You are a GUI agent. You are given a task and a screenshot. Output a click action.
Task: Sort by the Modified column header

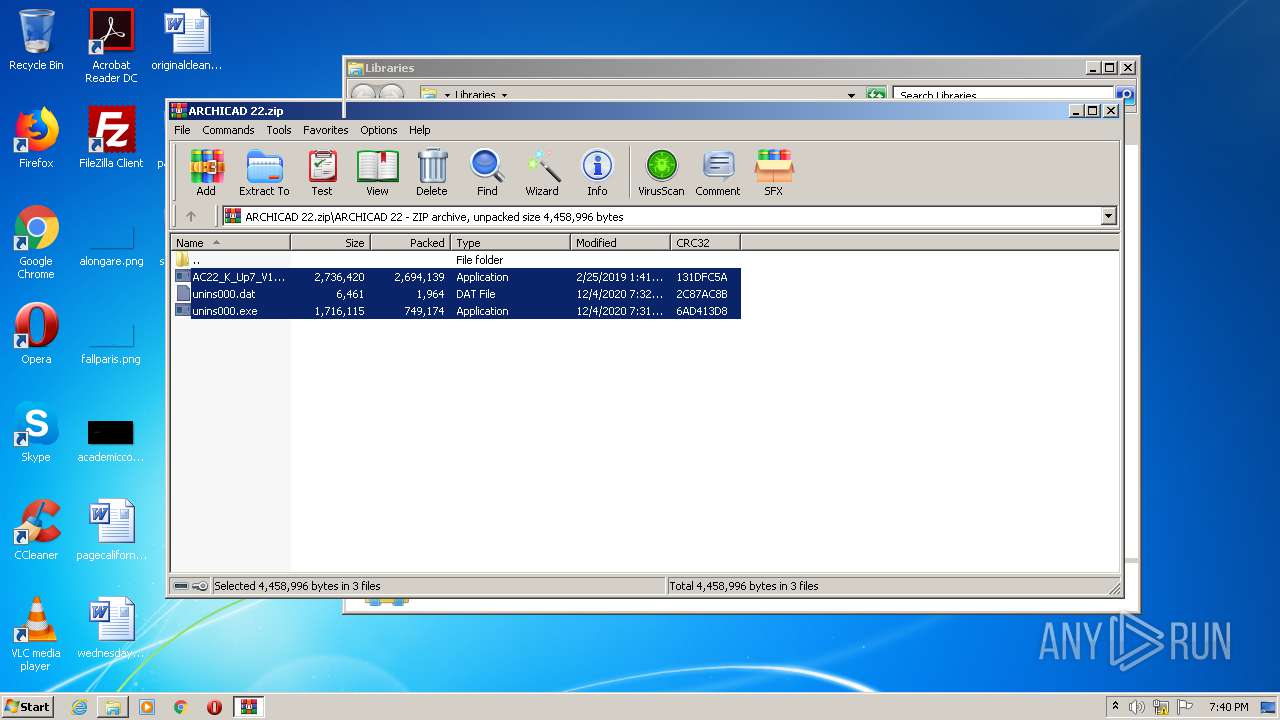[x=621, y=243]
